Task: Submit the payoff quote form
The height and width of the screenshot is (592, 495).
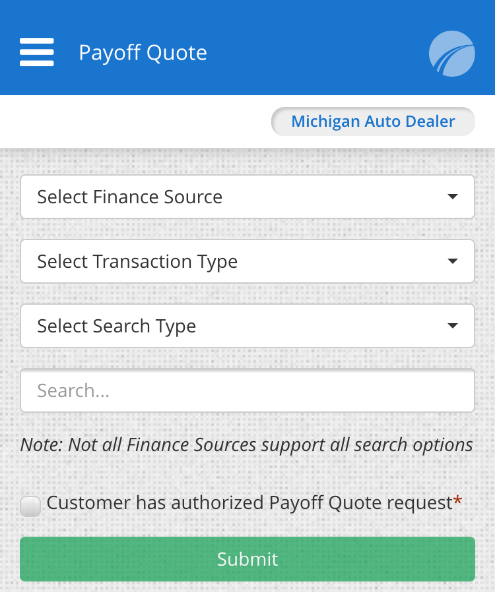Action: click(247, 559)
